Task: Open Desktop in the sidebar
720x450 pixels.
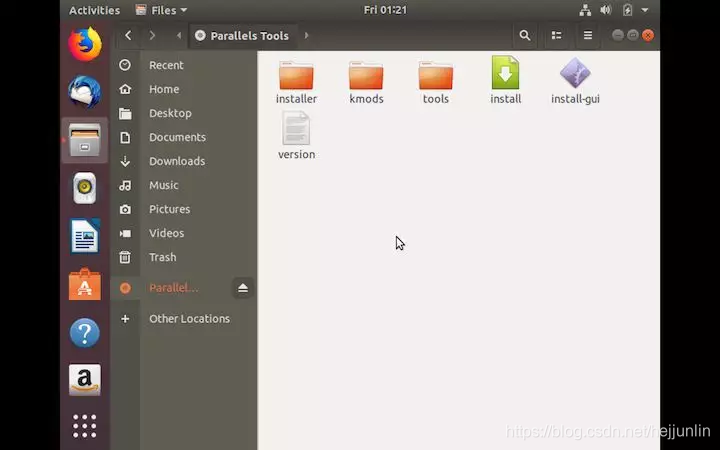Action: tap(184, 113)
